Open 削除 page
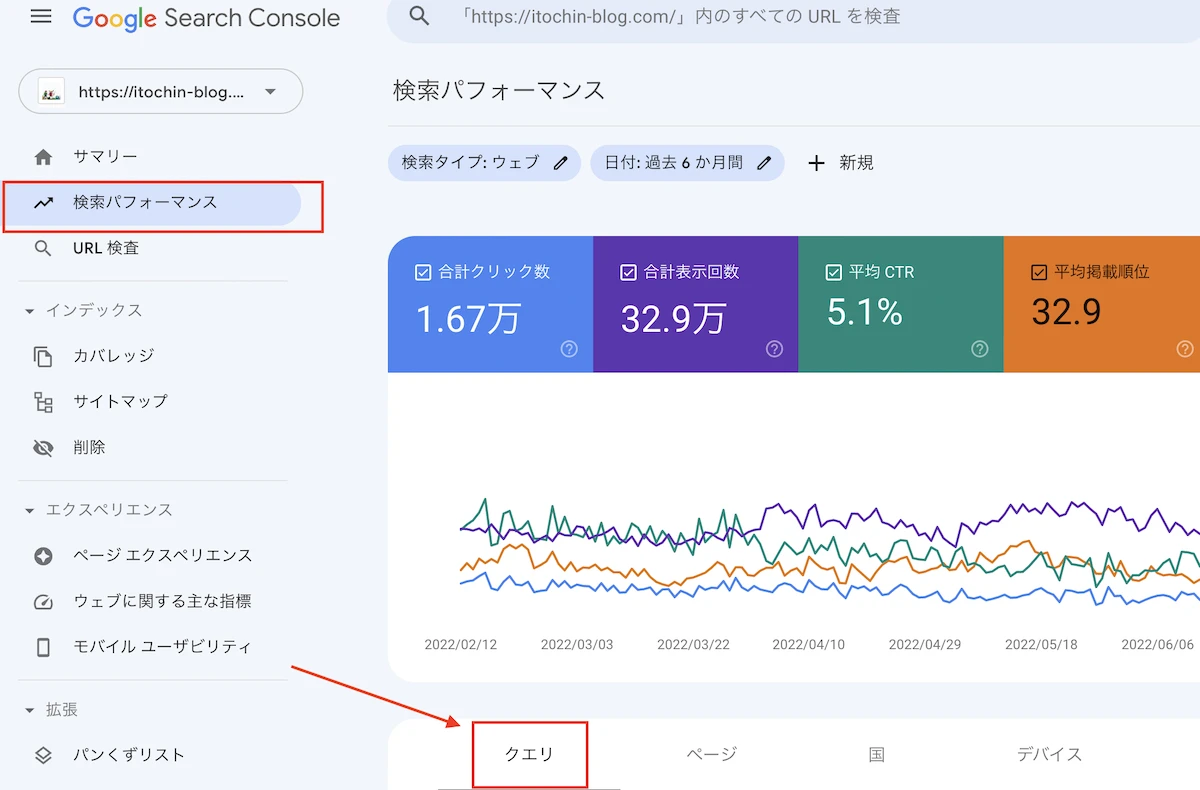The width and height of the screenshot is (1200, 790). (89, 447)
